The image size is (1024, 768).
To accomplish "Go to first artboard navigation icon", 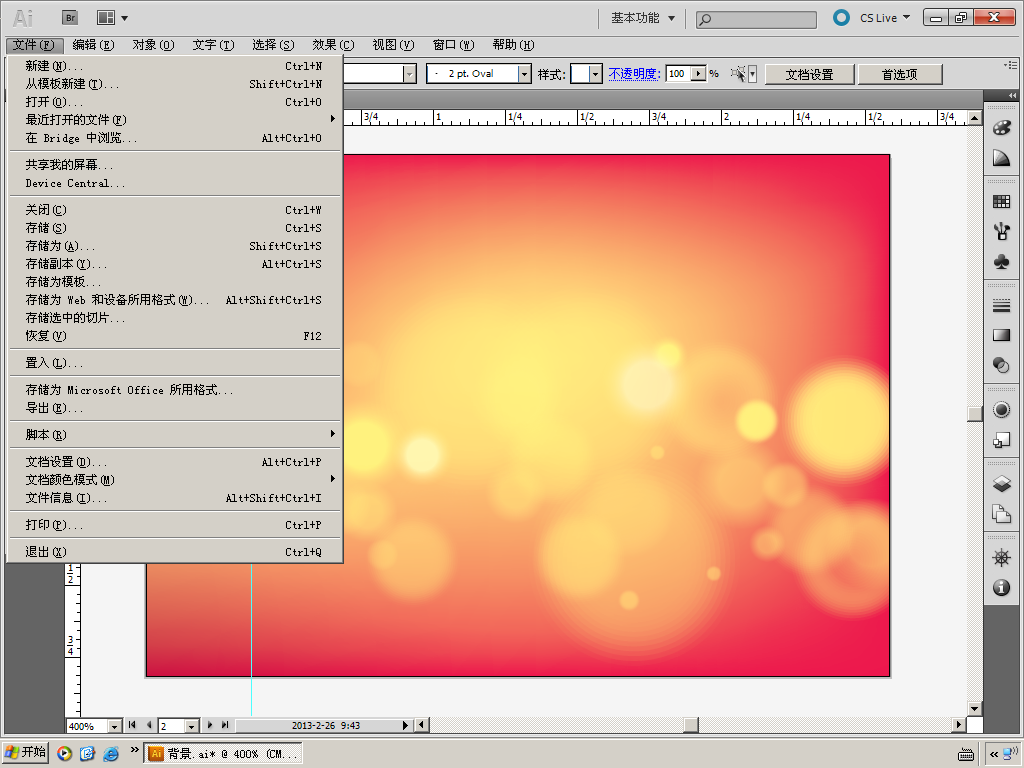I will pyautogui.click(x=132, y=725).
